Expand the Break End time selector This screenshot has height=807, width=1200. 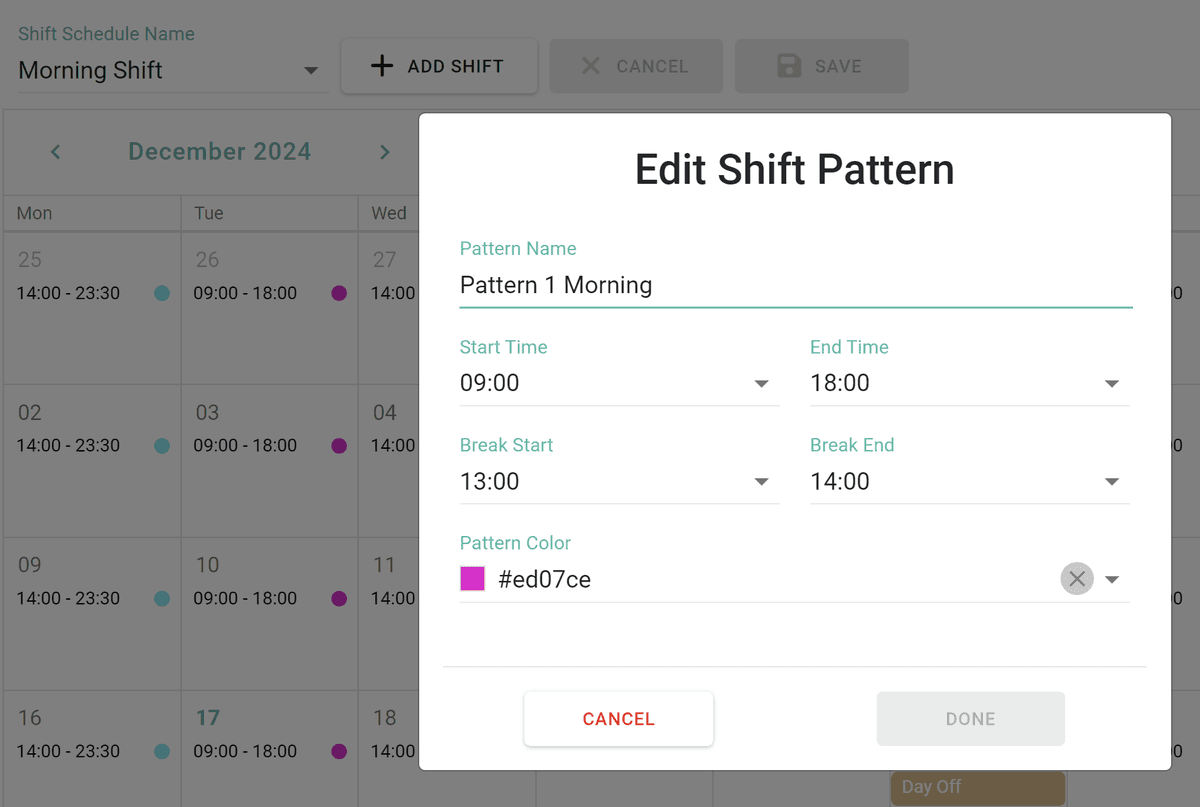(1112, 481)
